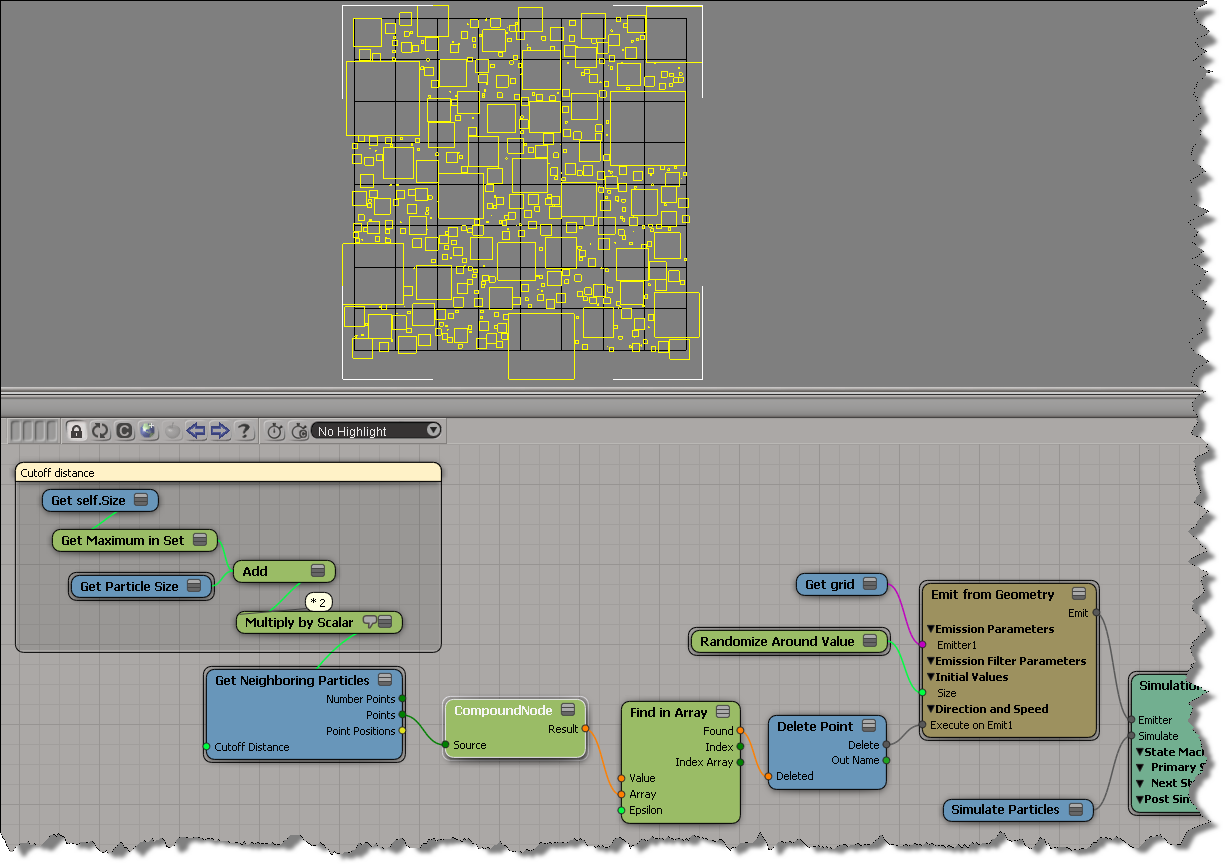Toggle the Get grid node menu icon
The width and height of the screenshot is (1225, 864).
870,584
